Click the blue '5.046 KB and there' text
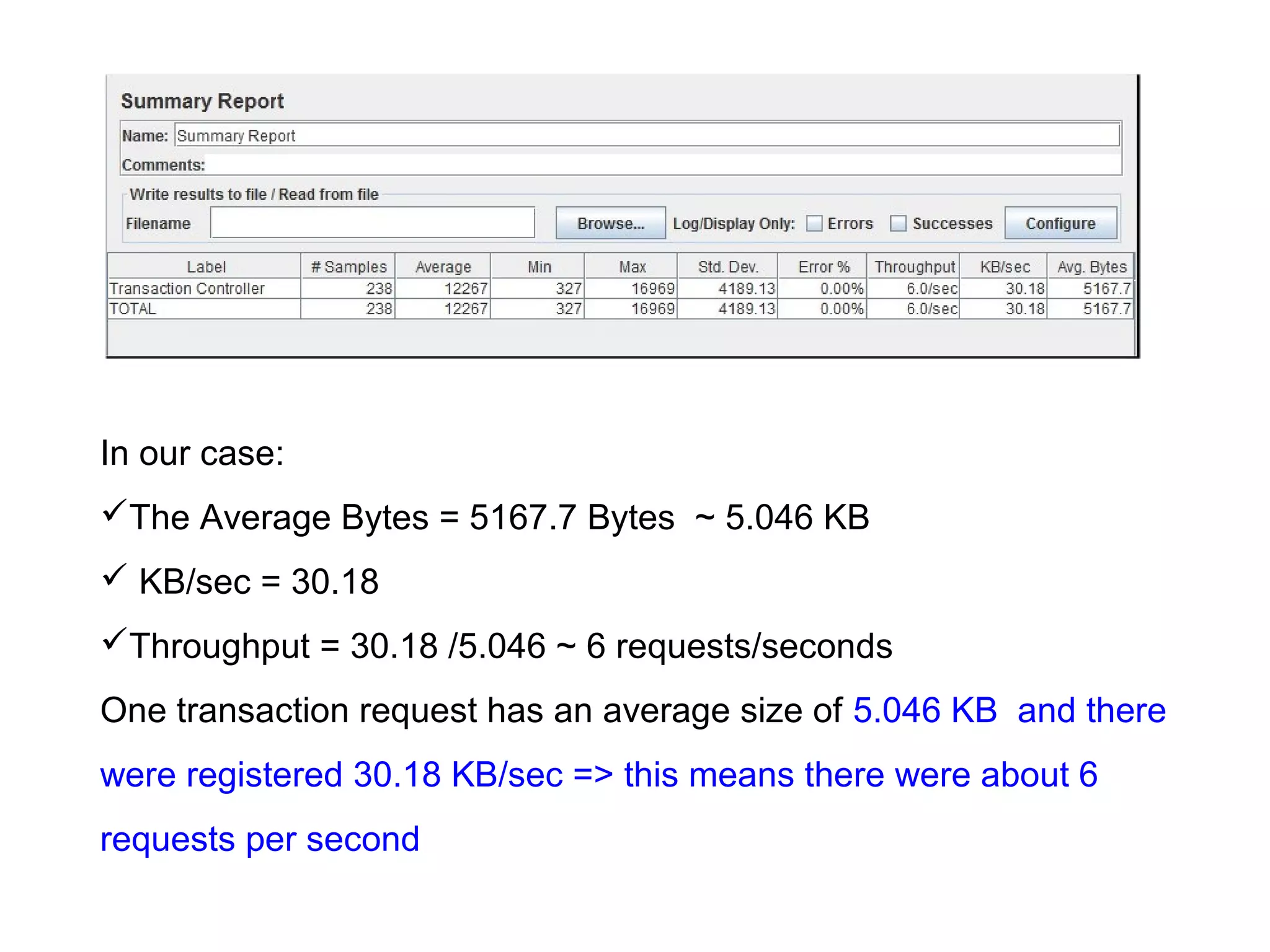The image size is (1270, 952). point(1010,710)
